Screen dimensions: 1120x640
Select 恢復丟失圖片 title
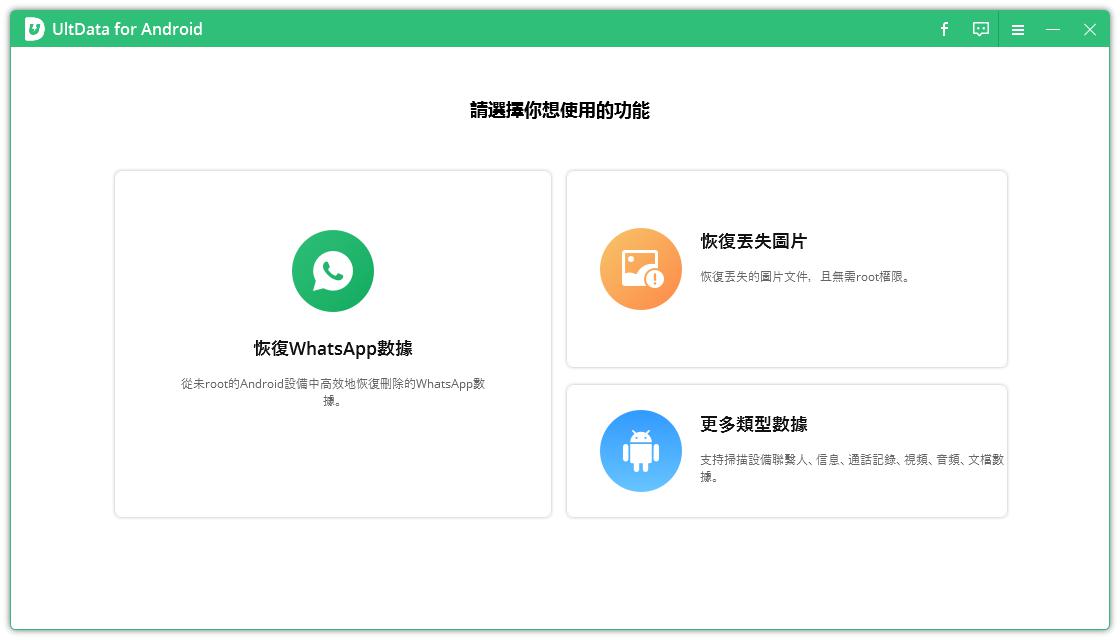(754, 241)
